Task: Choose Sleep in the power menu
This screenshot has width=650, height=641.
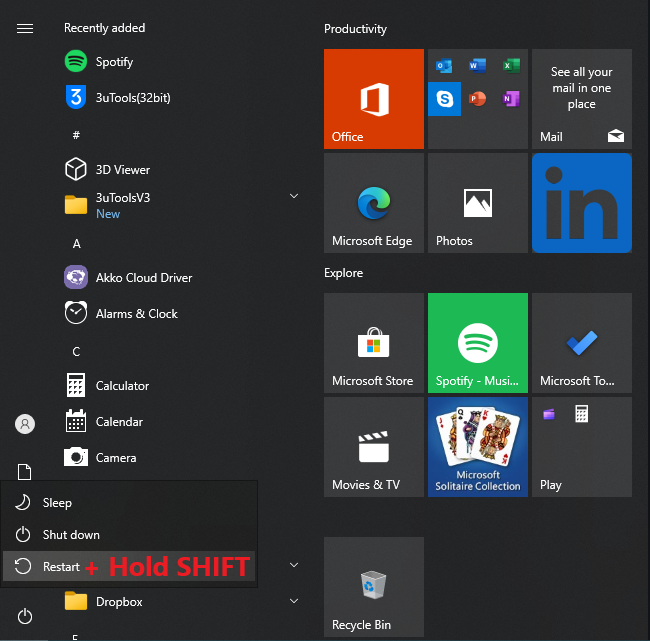Action: [x=57, y=503]
